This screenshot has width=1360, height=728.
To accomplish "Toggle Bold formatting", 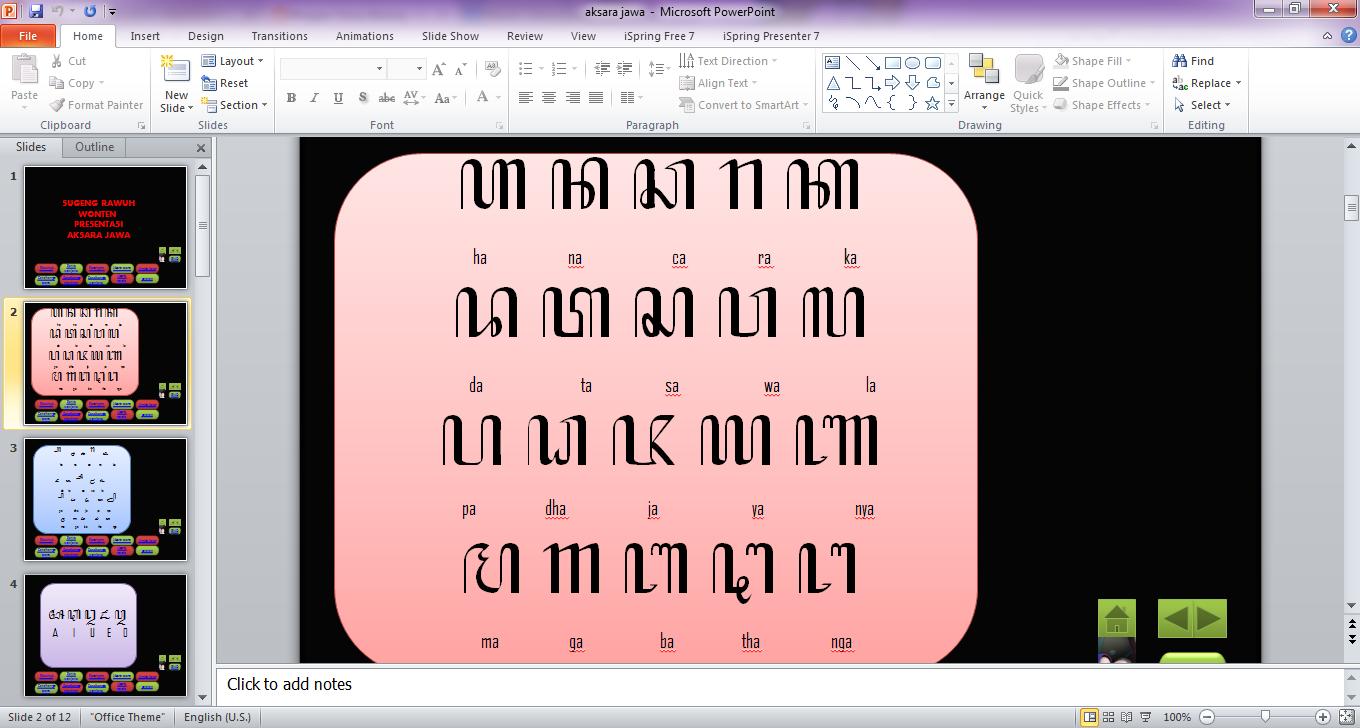I will pyautogui.click(x=291, y=98).
